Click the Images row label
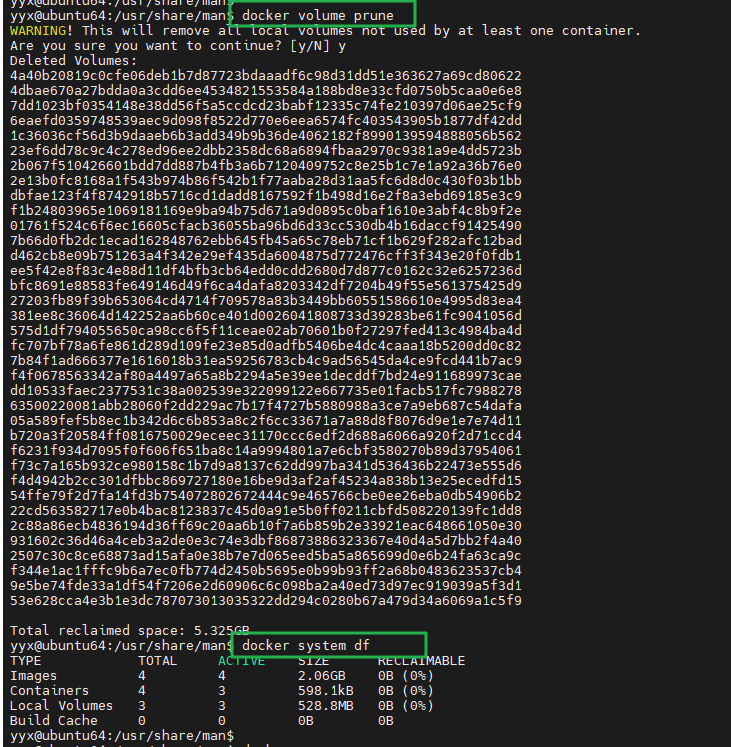 pos(33,676)
